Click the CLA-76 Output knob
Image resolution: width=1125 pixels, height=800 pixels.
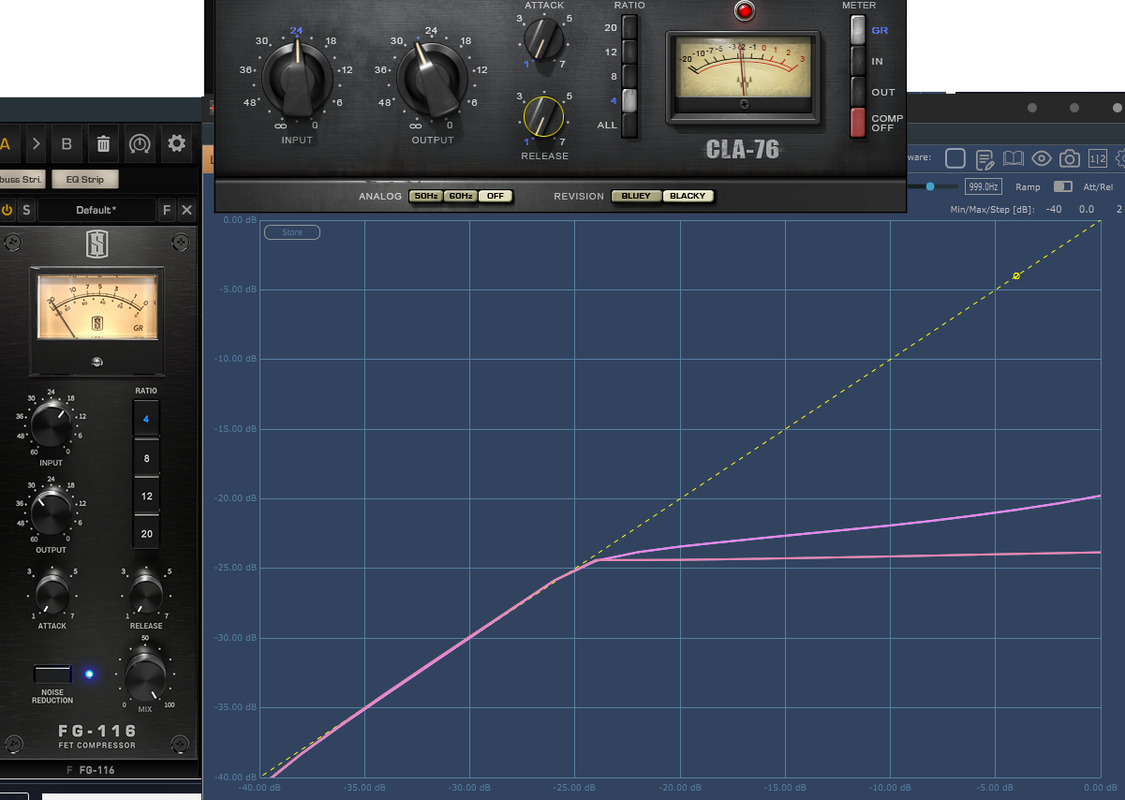pyautogui.click(x=432, y=78)
